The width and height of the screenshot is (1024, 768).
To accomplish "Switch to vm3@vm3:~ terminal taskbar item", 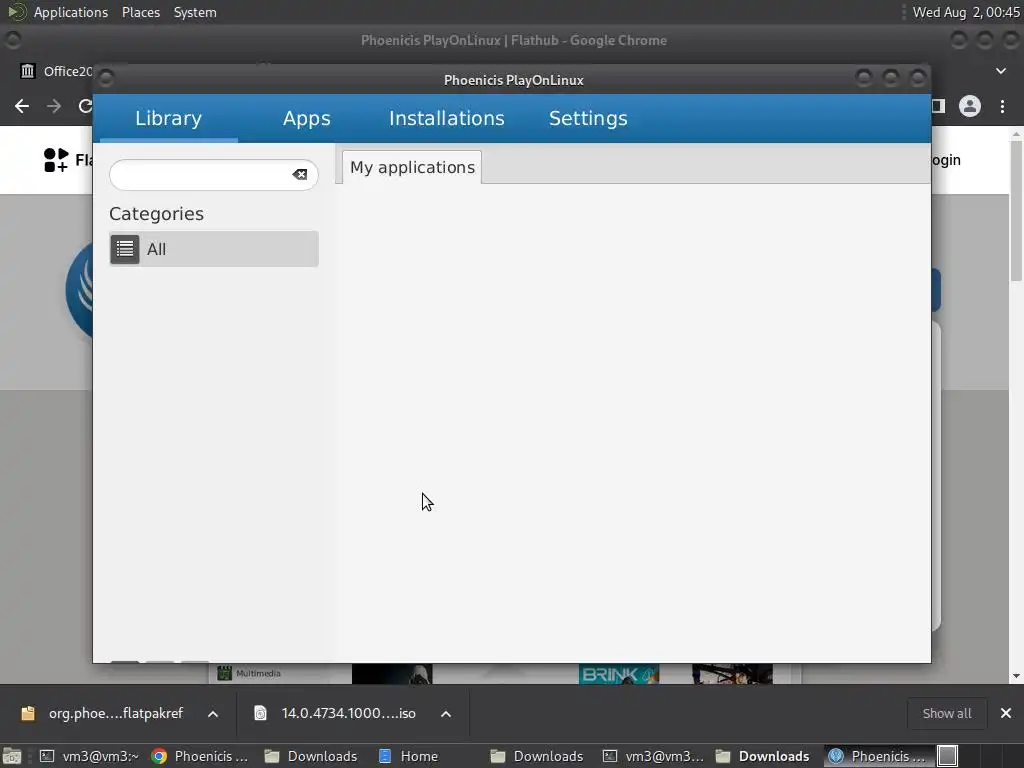I will point(89,756).
